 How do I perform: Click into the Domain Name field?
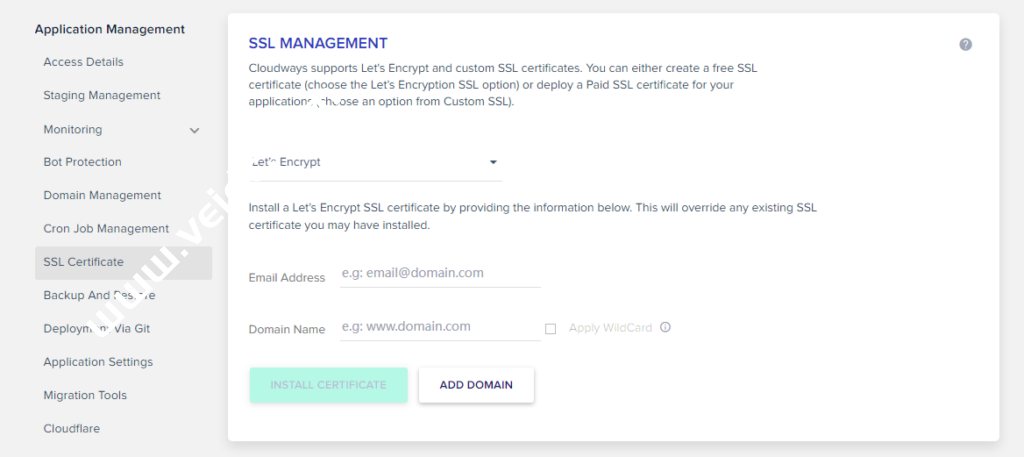[x=440, y=327]
